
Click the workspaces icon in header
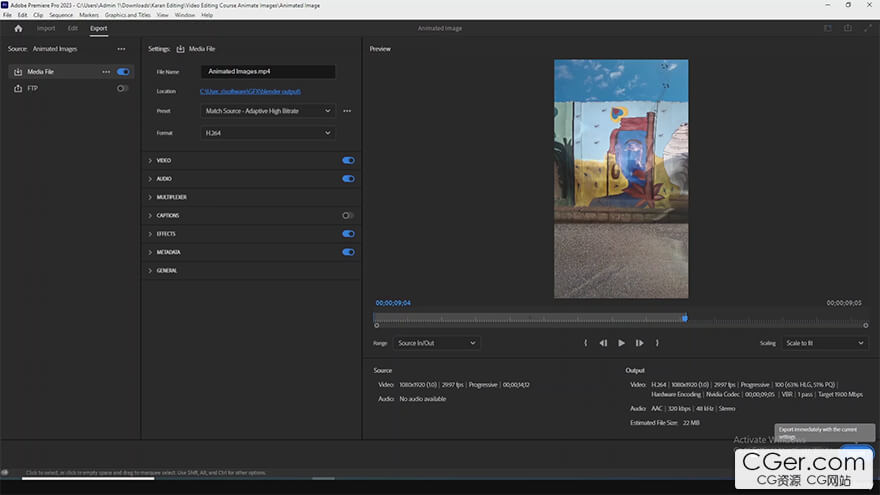click(x=828, y=28)
